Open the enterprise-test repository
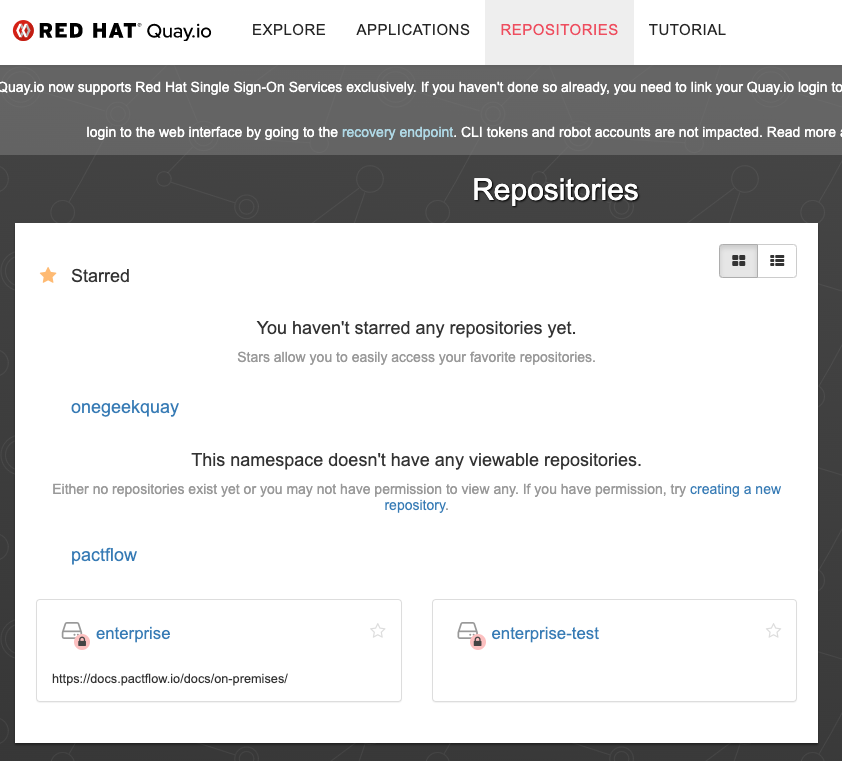842x761 pixels. (545, 633)
